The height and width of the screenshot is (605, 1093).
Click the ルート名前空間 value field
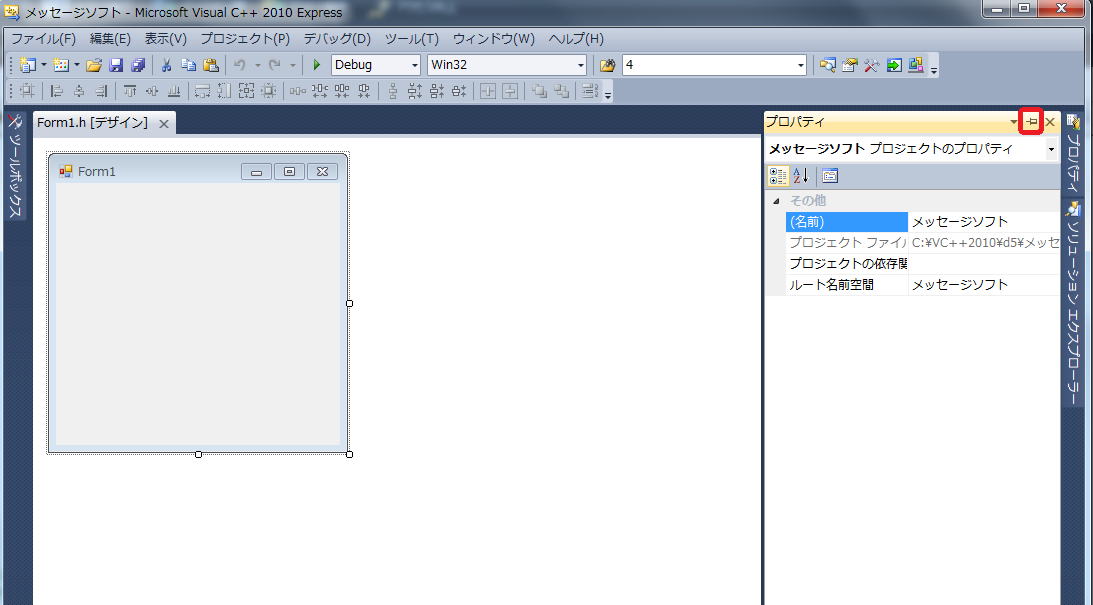pos(983,285)
